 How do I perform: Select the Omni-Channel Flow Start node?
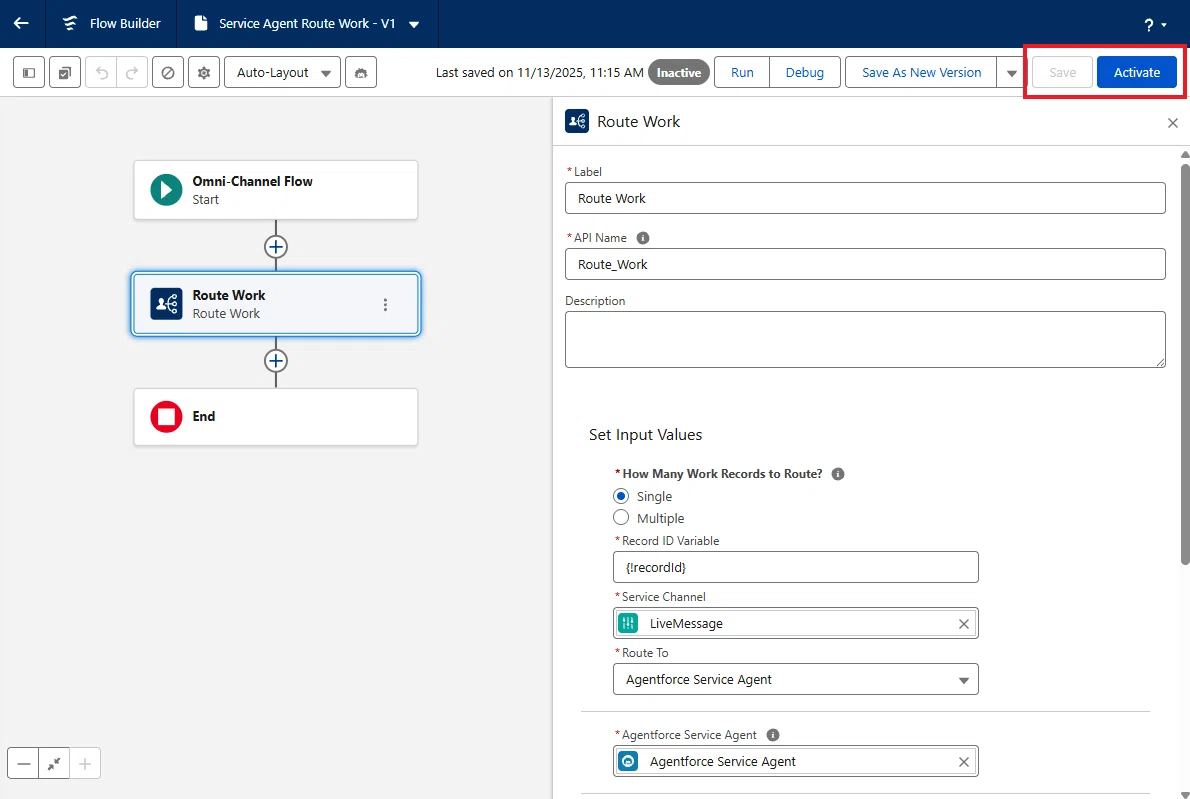coord(275,190)
